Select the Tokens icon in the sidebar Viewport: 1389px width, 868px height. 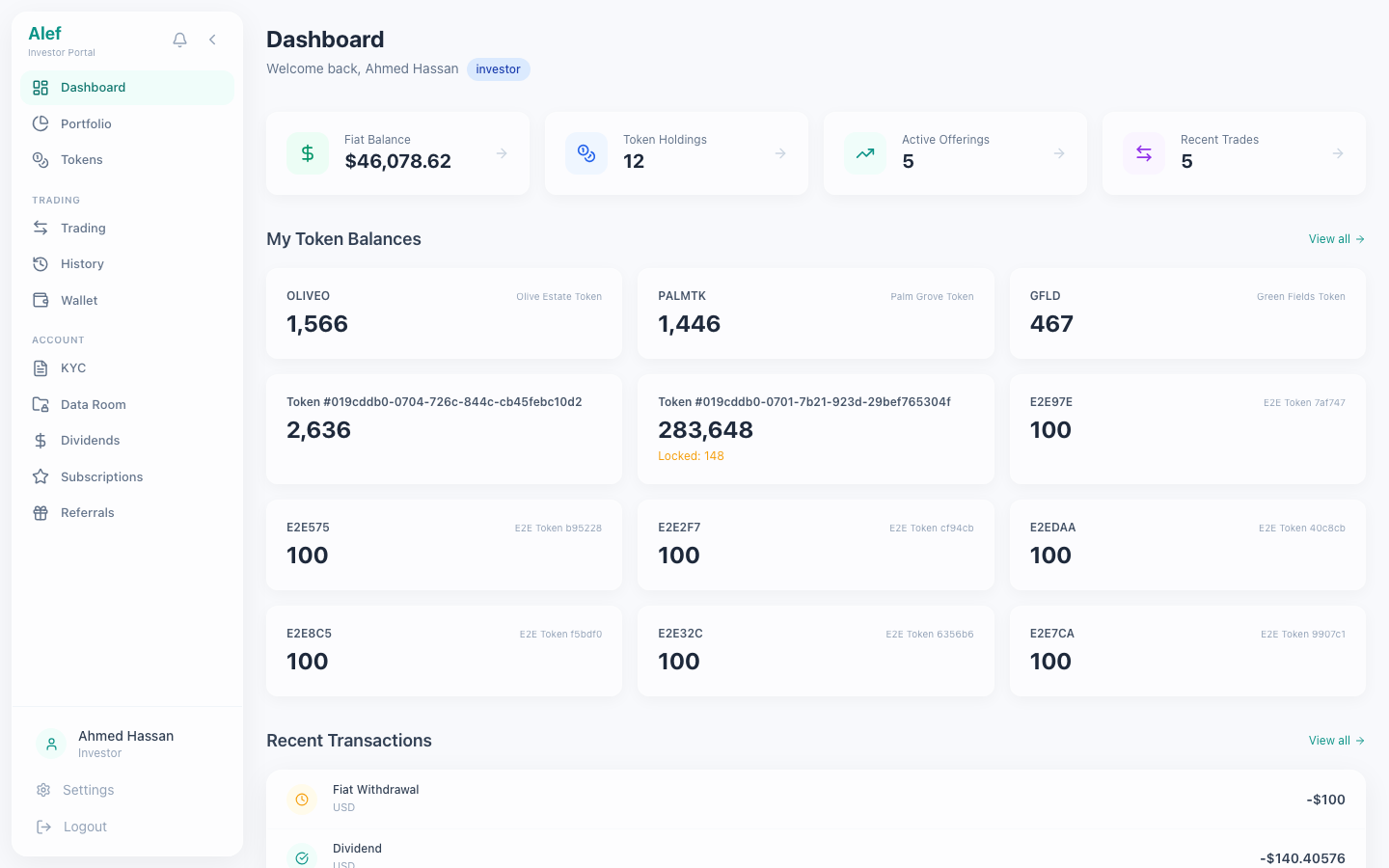tap(40, 159)
